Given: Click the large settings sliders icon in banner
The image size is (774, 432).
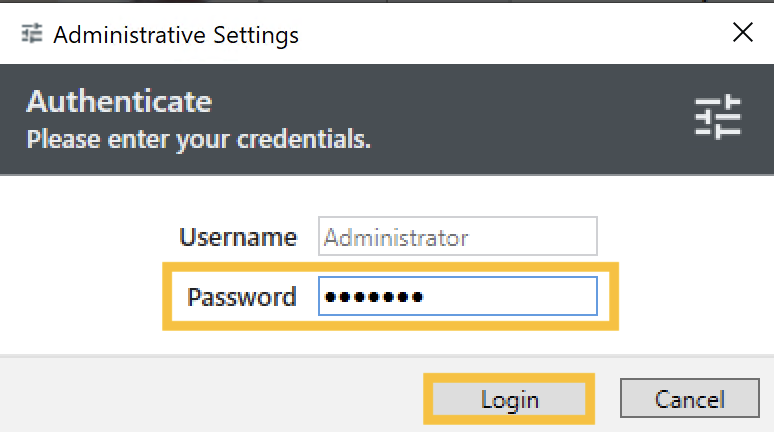Looking at the screenshot, I should (x=718, y=117).
